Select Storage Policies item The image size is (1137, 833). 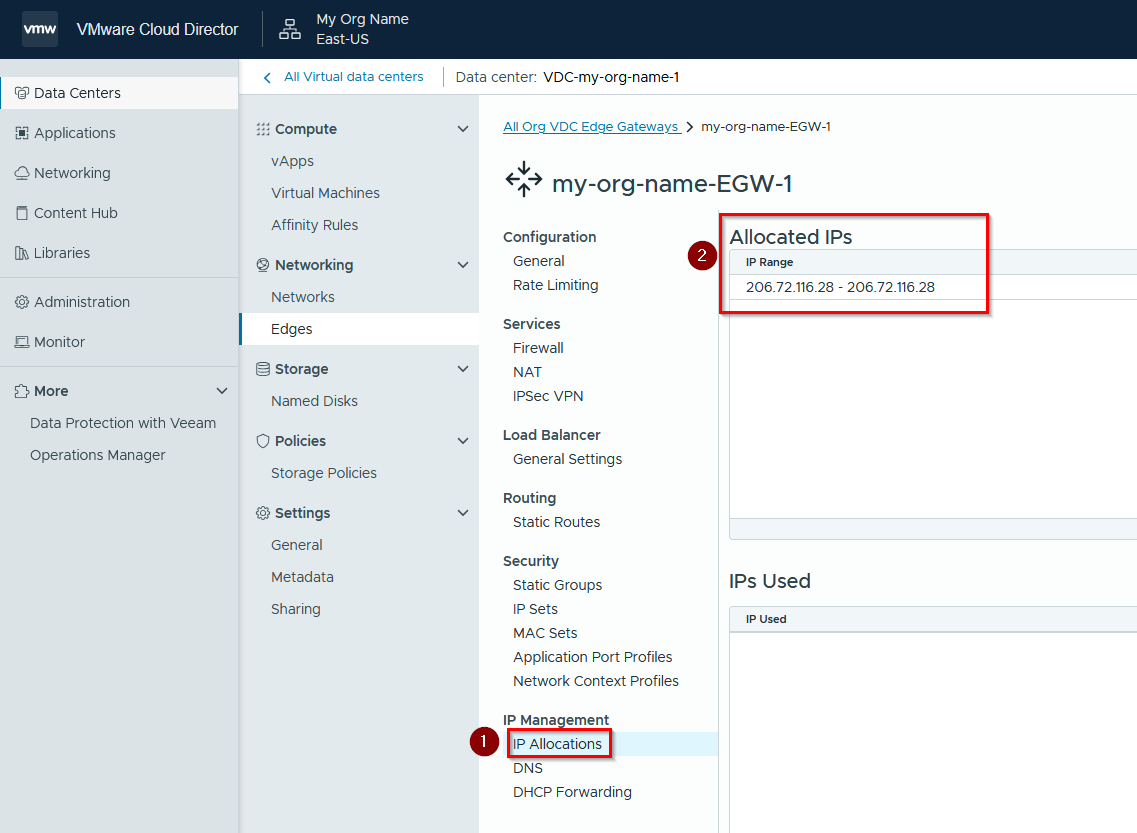324,473
